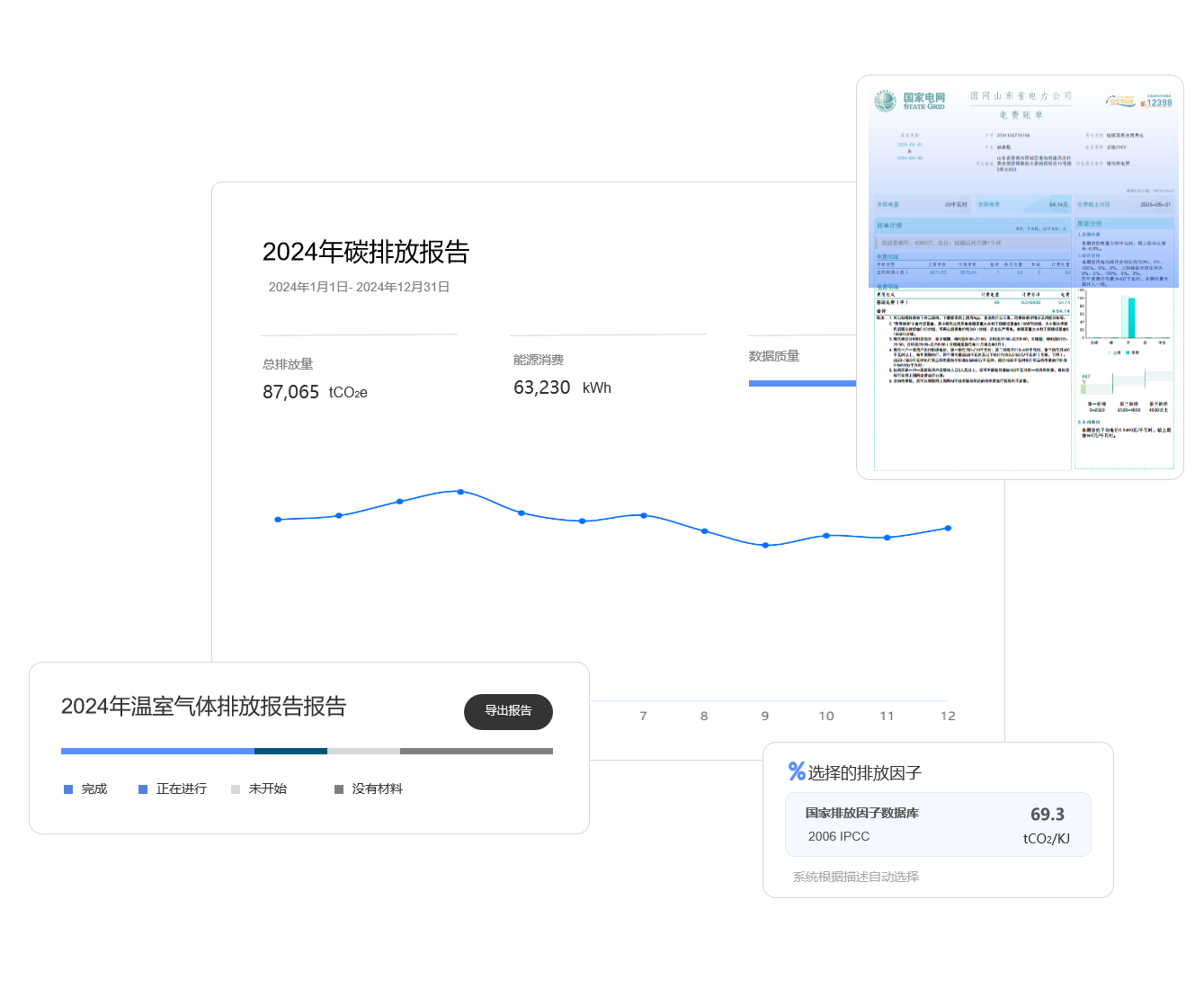Screen dimensions: 1204x989
Task: Click the 正在进行 legend square
Action: coord(143,789)
